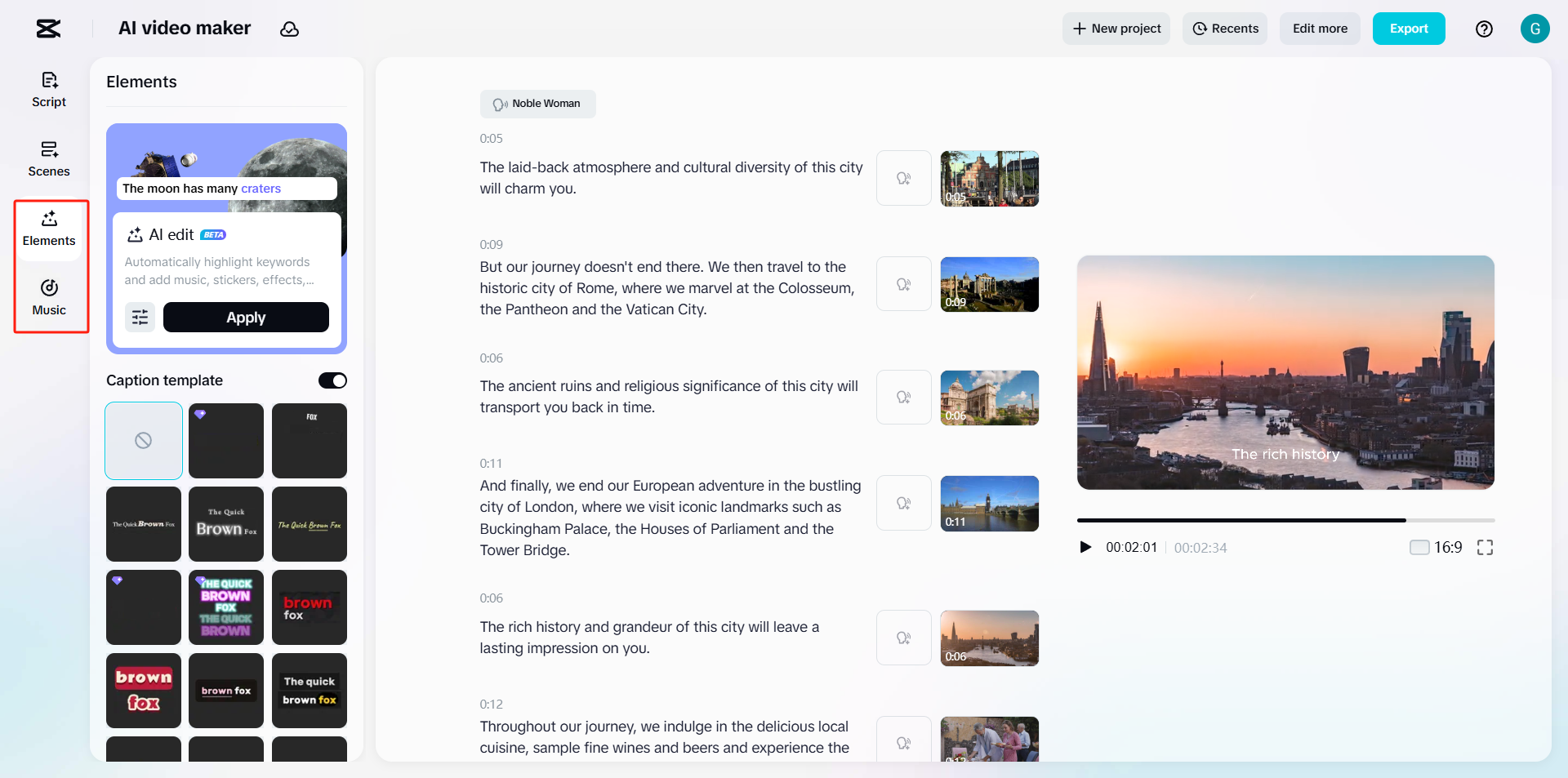Choose the pink 'brown fox' caption template
This screenshot has width=1568, height=778.
[144, 691]
